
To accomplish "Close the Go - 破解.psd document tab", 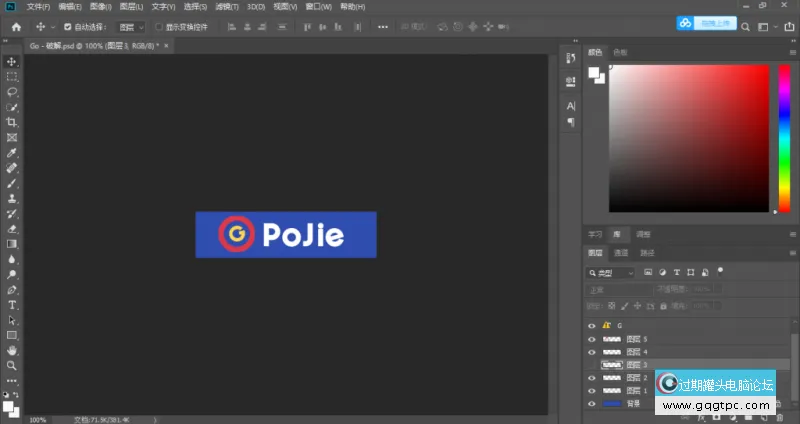I will click(166, 46).
